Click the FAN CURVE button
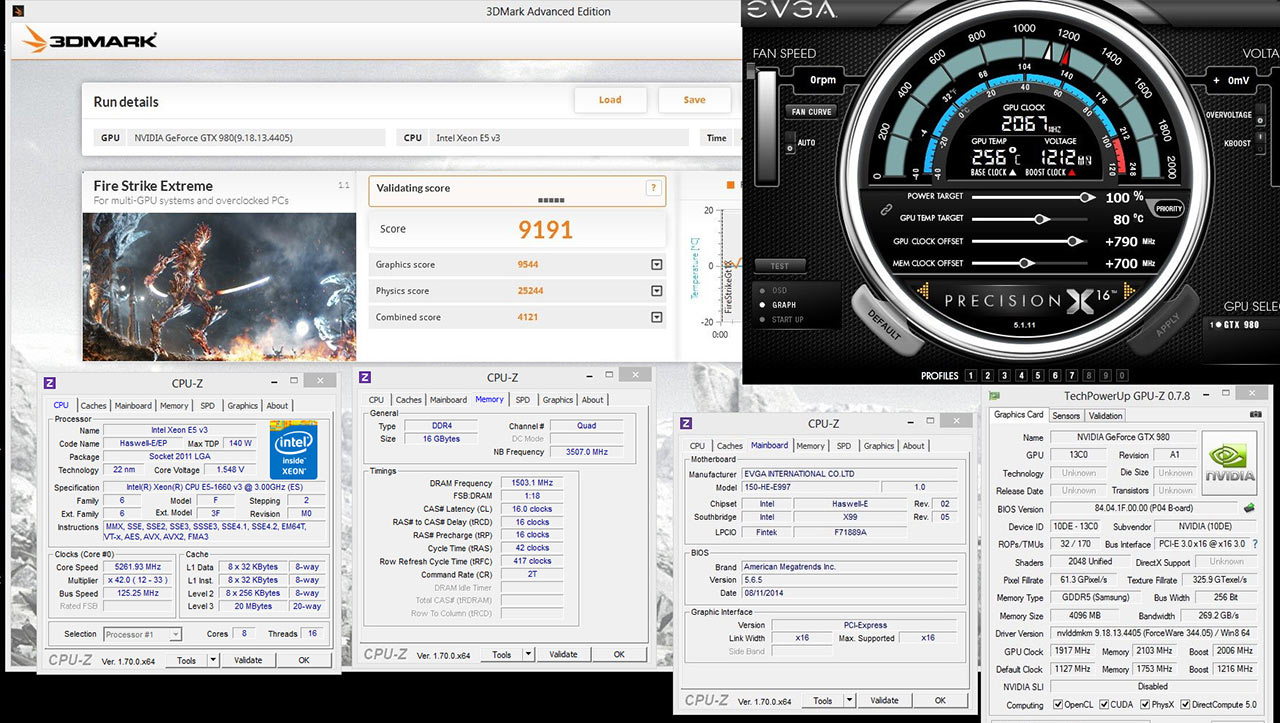The image size is (1280, 723). tap(811, 112)
